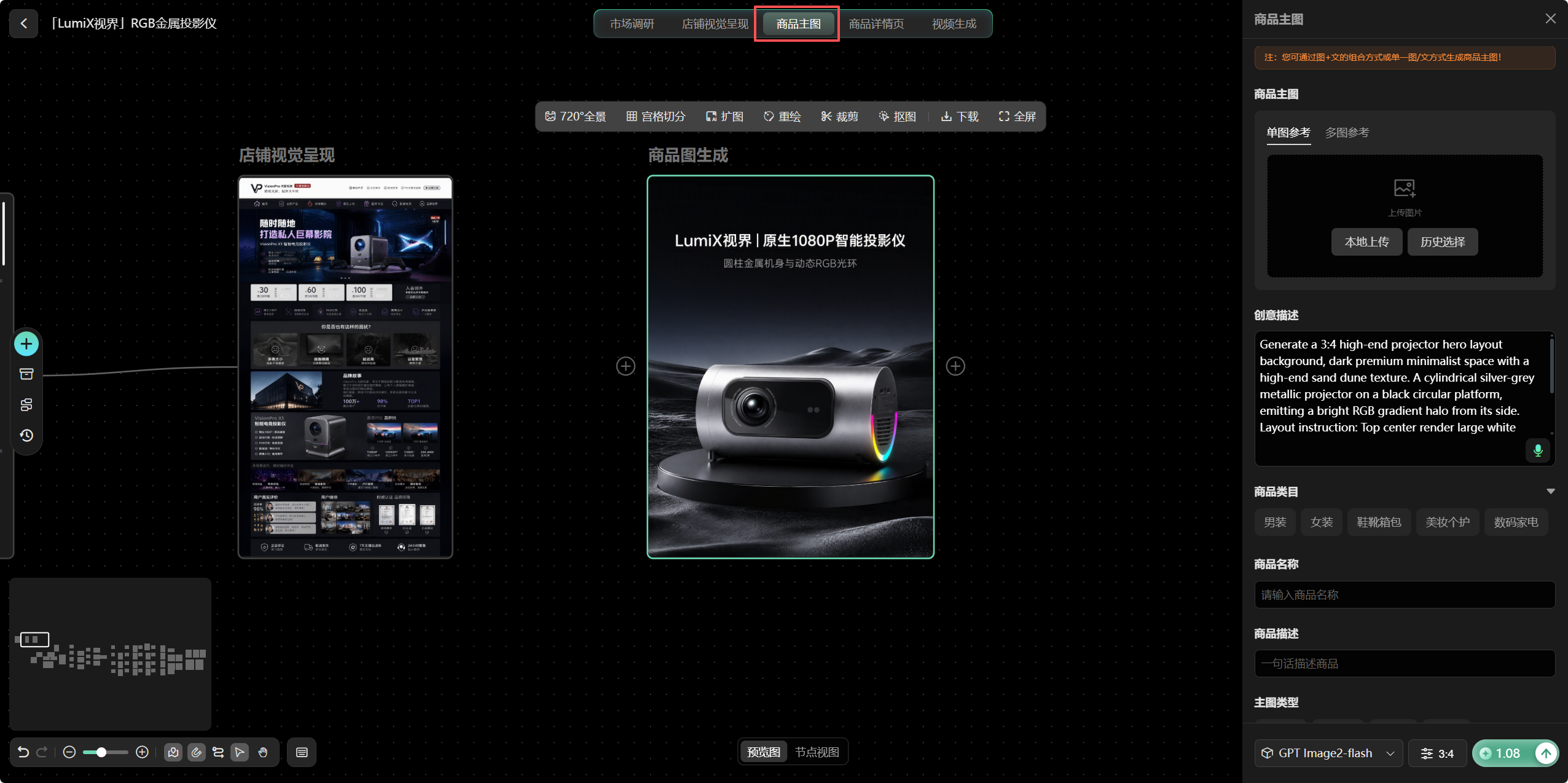This screenshot has height=783, width=1568.
Task: Click the microphone voice input icon
Action: coord(1538,451)
